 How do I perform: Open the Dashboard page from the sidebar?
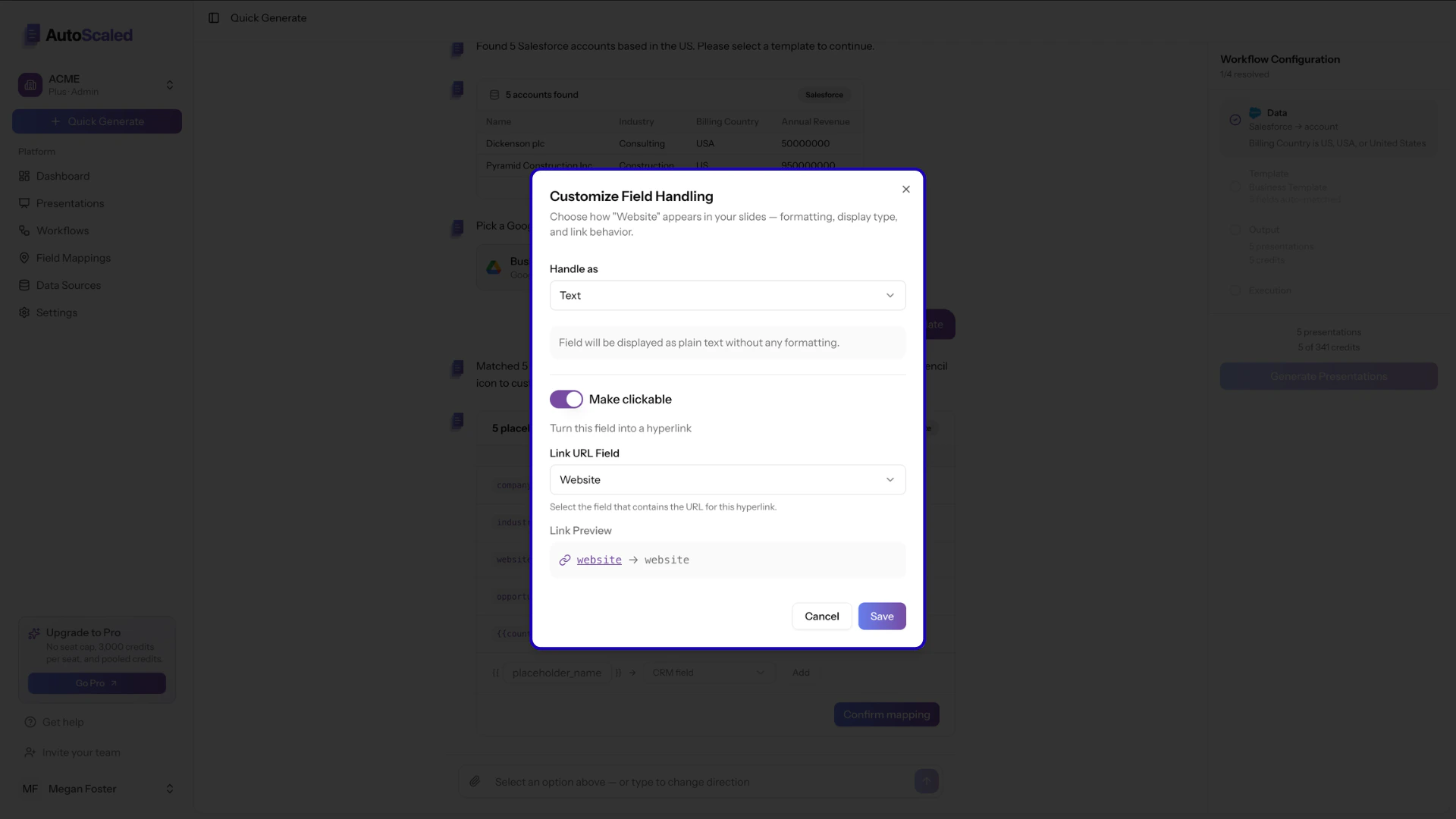pos(62,176)
